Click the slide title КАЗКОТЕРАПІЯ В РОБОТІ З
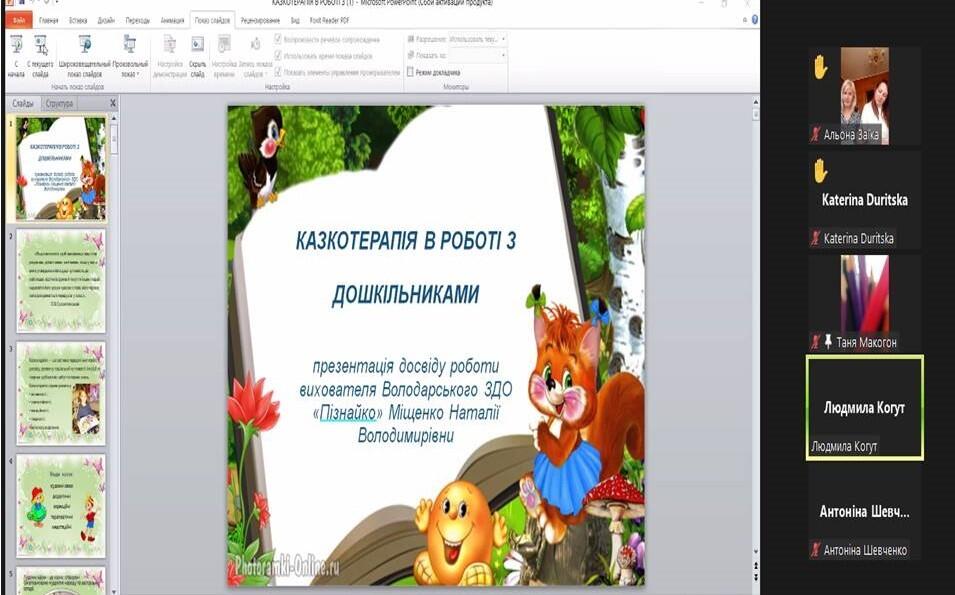Image resolution: width=955 pixels, height=595 pixels. (x=406, y=241)
